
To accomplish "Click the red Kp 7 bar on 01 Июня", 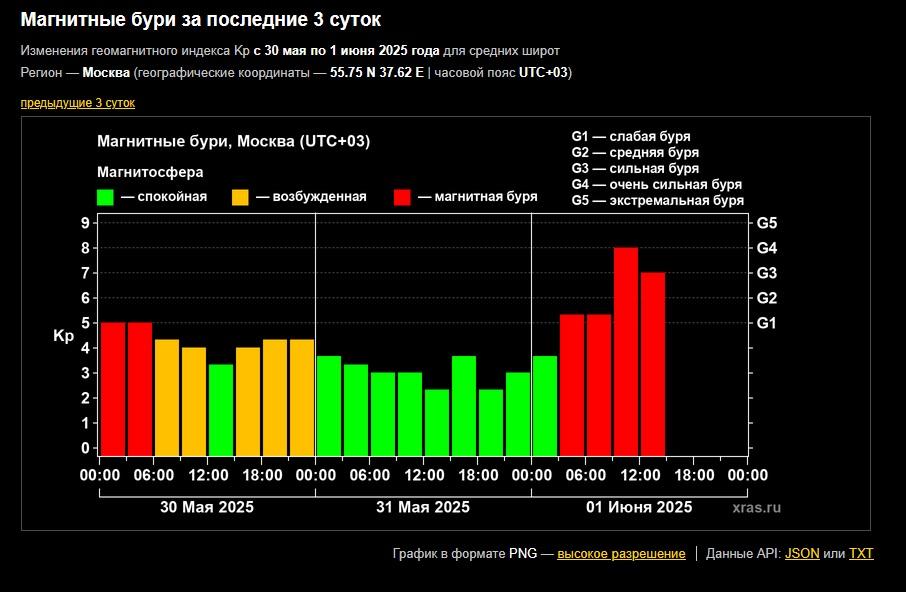I will click(653, 364).
